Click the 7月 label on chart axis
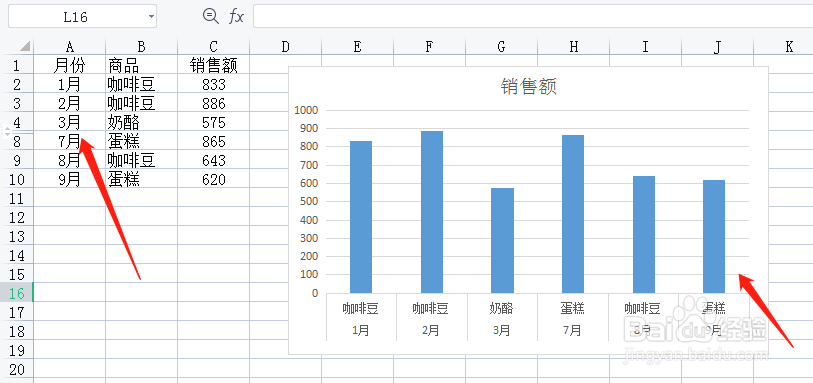The image size is (813, 383). point(572,330)
